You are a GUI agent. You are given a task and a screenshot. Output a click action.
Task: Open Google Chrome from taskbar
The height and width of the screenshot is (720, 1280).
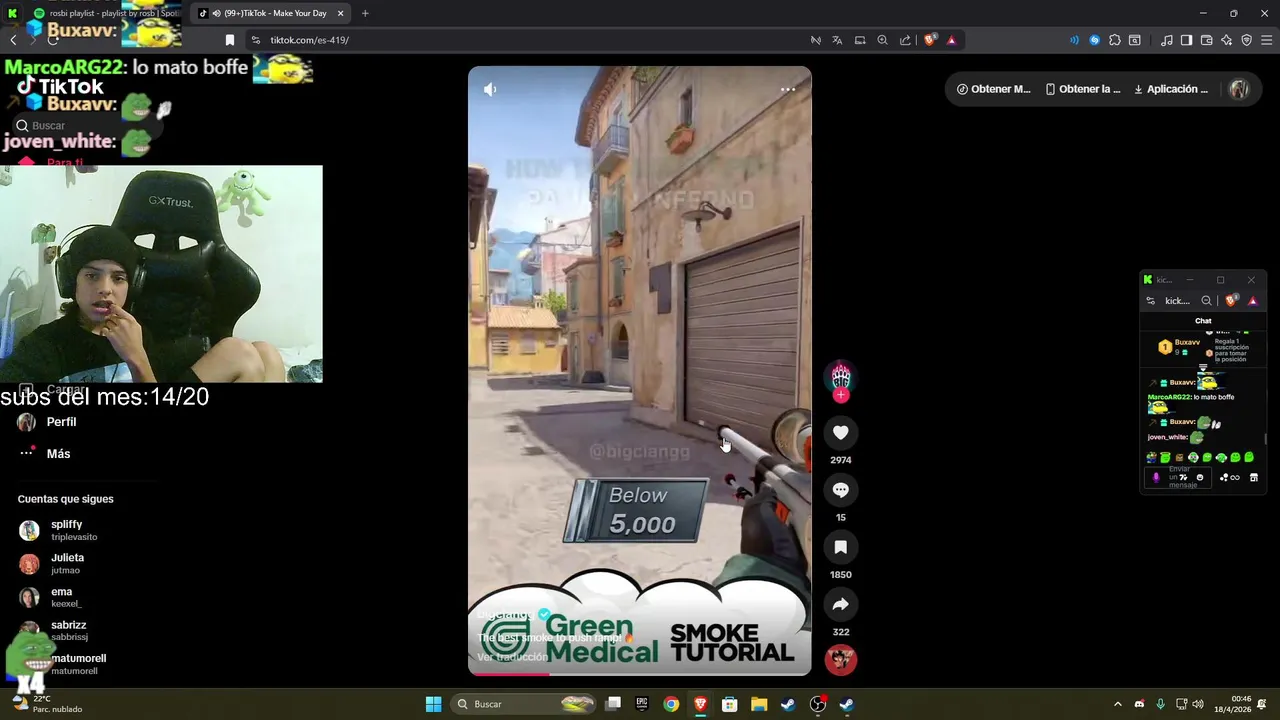671,704
